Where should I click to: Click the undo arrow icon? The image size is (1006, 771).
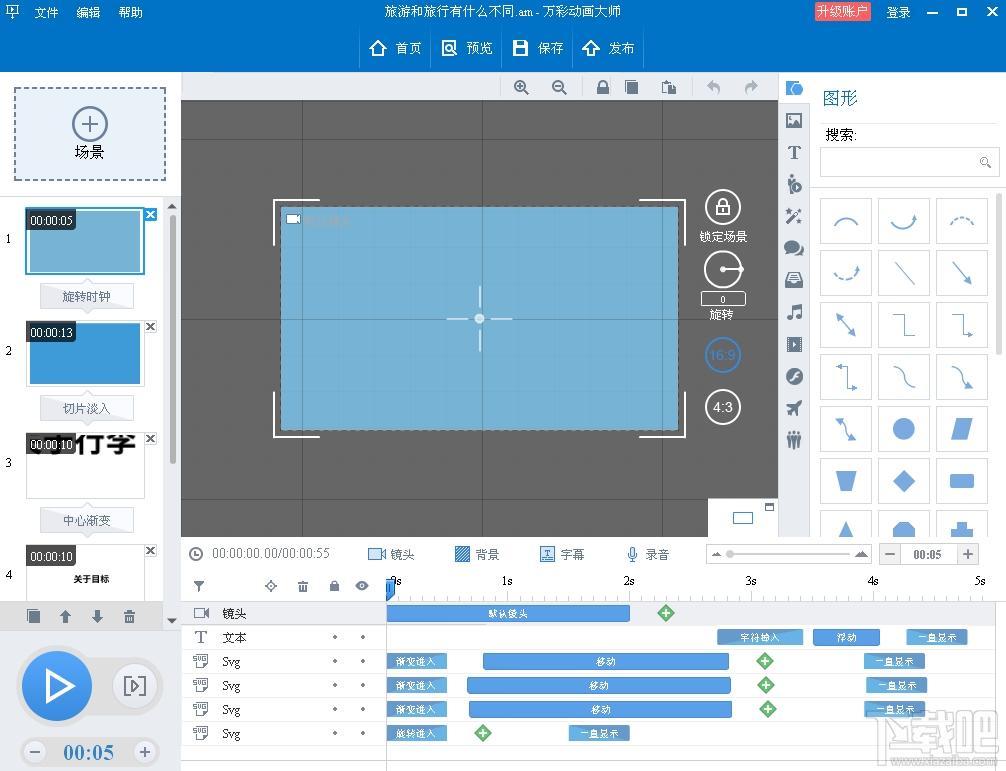[x=713, y=87]
